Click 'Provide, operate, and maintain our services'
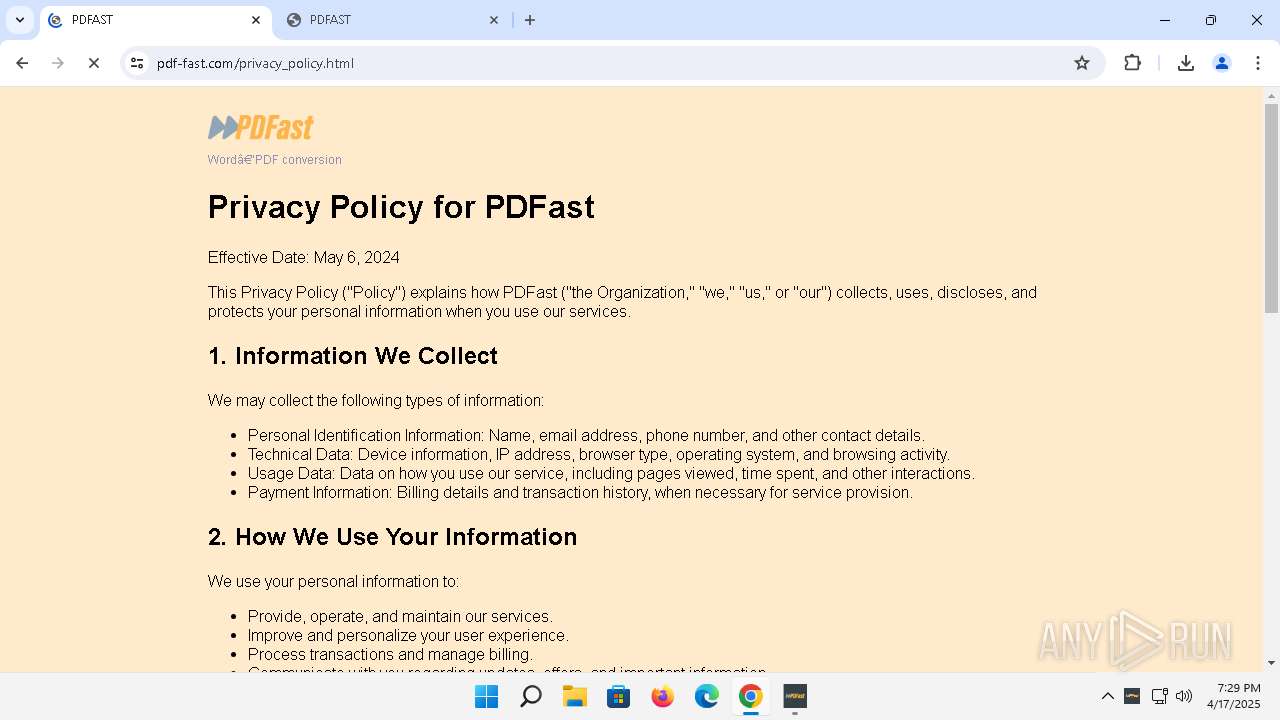 [x=400, y=617]
